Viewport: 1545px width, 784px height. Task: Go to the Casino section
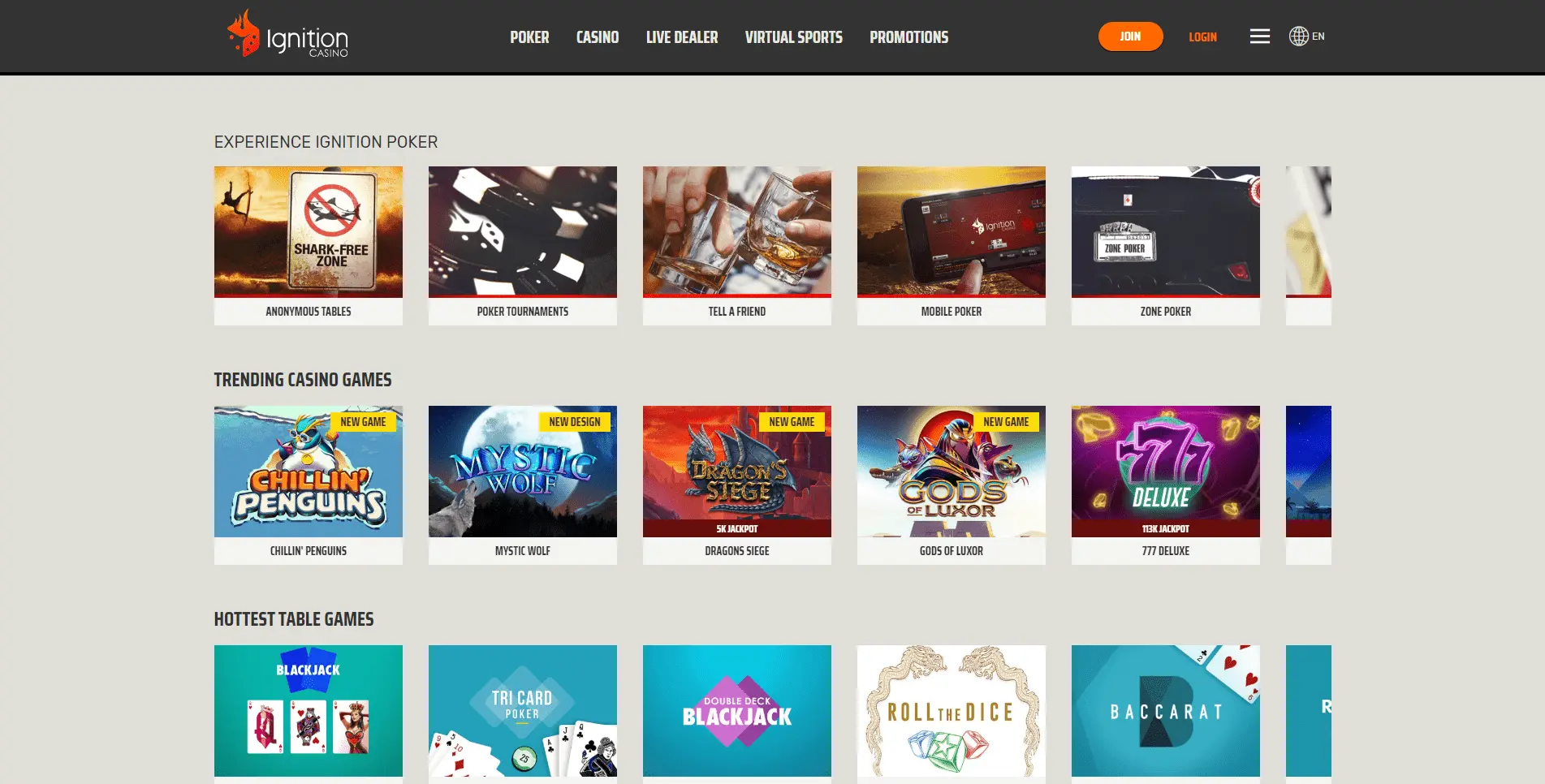[x=598, y=37]
